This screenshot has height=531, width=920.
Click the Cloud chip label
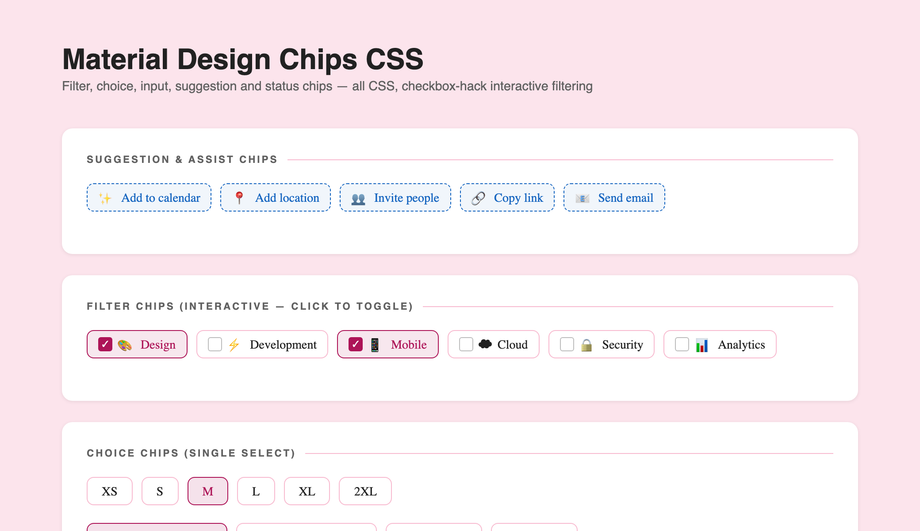(512, 345)
